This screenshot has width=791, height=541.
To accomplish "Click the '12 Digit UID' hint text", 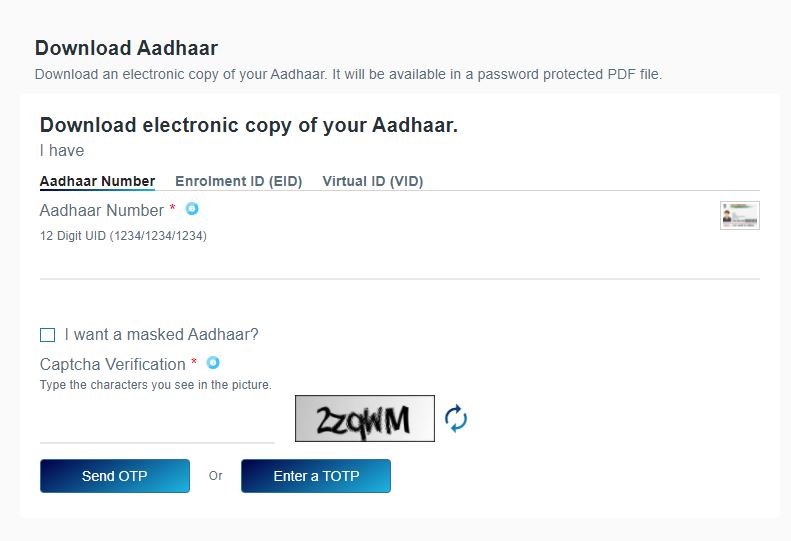I will click(x=123, y=236).
